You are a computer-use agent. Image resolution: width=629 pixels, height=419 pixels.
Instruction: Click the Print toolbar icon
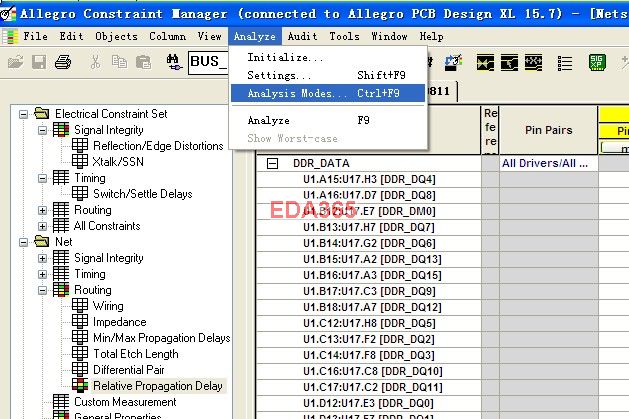(63, 62)
